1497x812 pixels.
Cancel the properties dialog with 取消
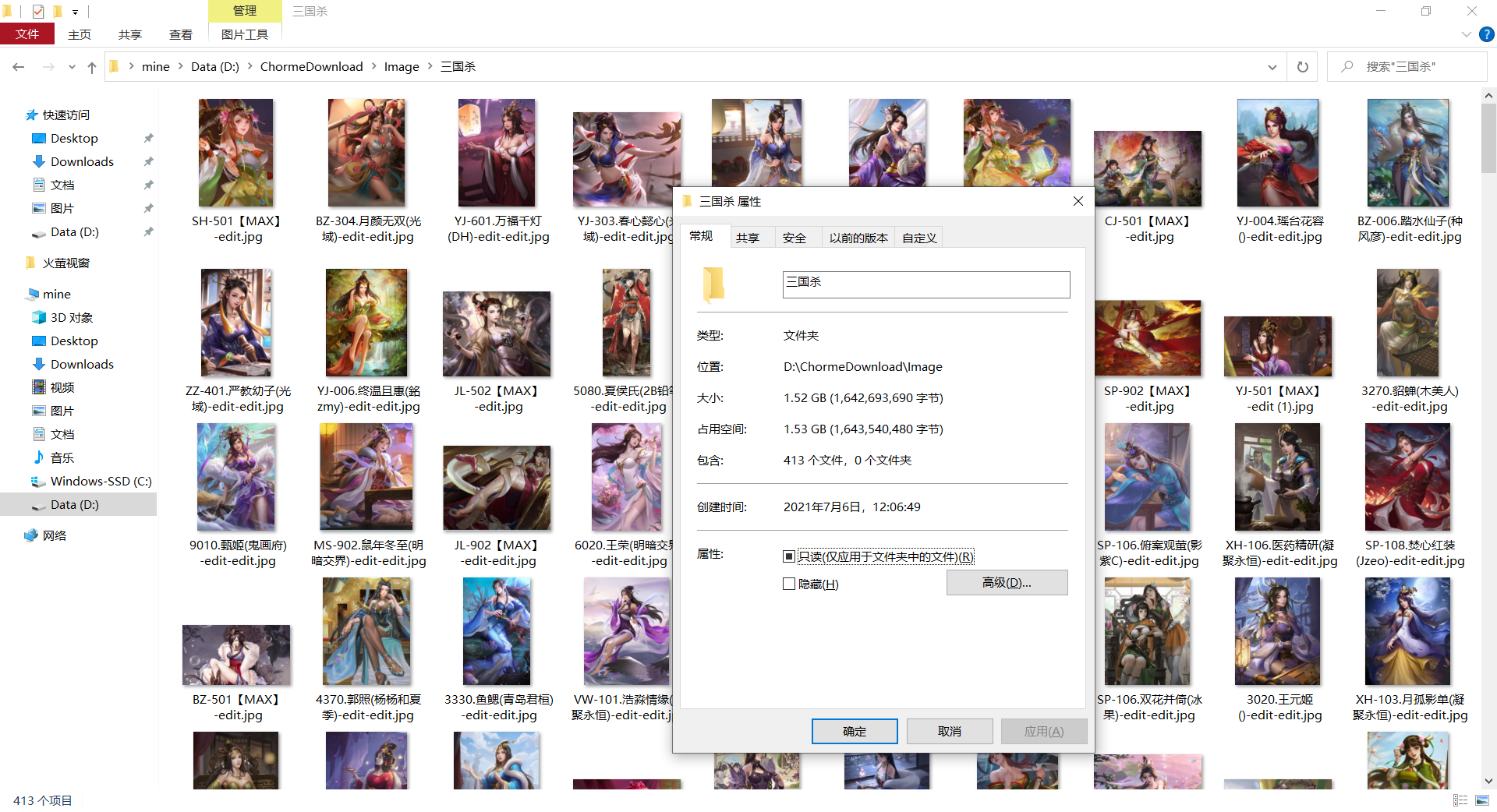(x=950, y=731)
